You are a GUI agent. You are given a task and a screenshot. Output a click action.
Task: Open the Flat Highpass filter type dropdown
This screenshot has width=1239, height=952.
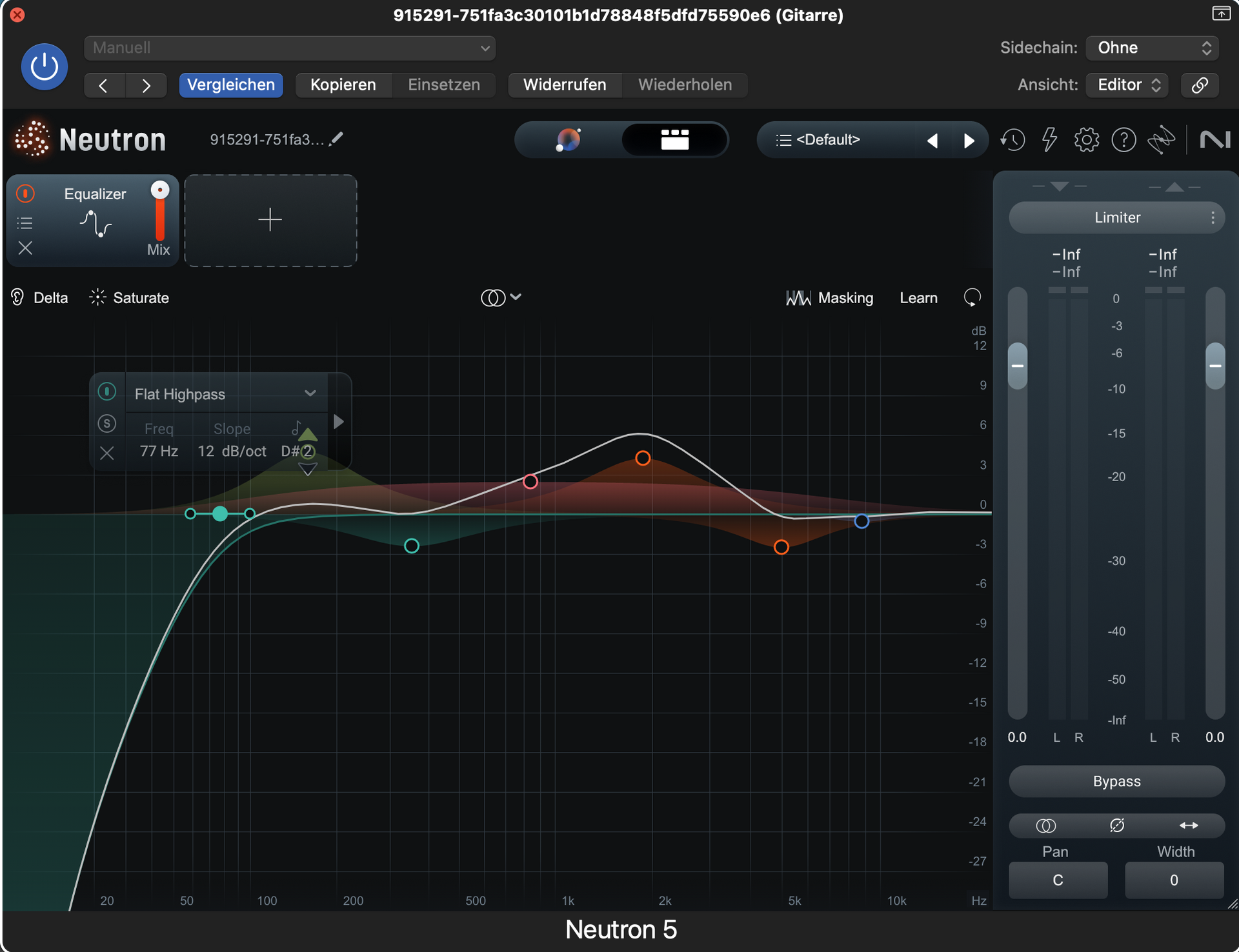point(310,393)
